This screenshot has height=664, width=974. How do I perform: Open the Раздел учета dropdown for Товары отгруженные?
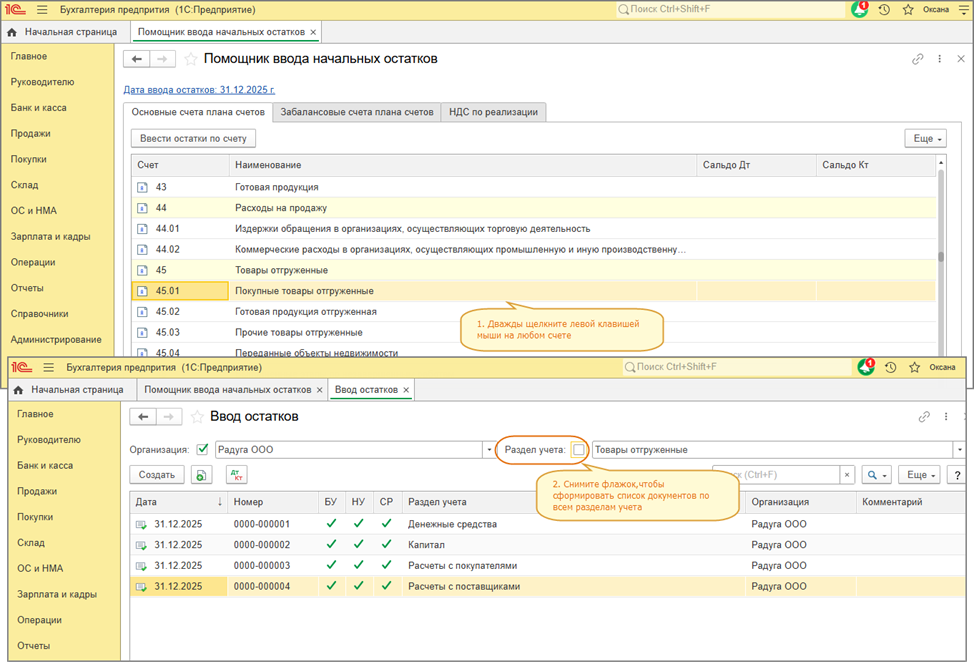959,450
